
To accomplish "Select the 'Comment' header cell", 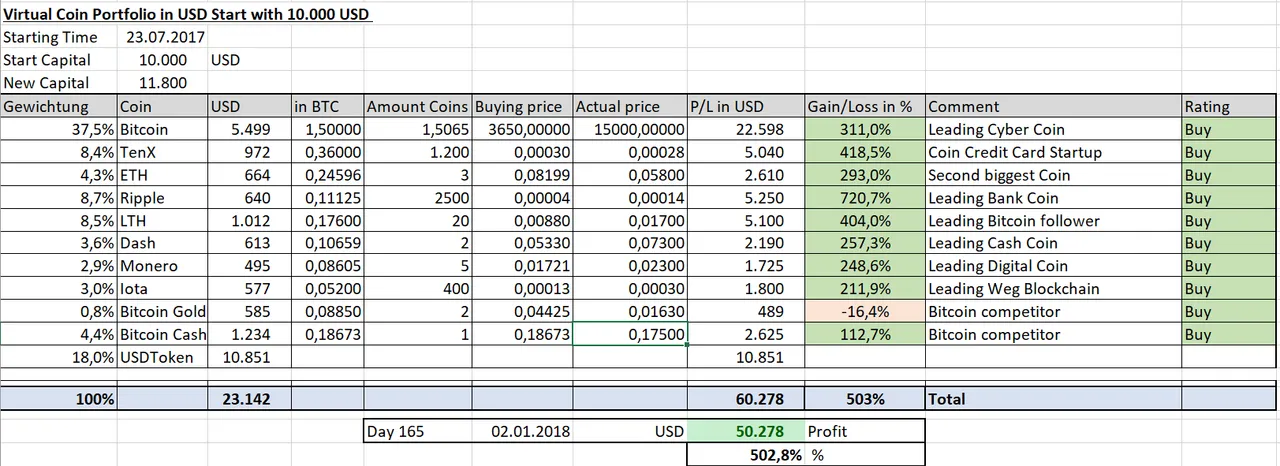I will (x=1053, y=106).
